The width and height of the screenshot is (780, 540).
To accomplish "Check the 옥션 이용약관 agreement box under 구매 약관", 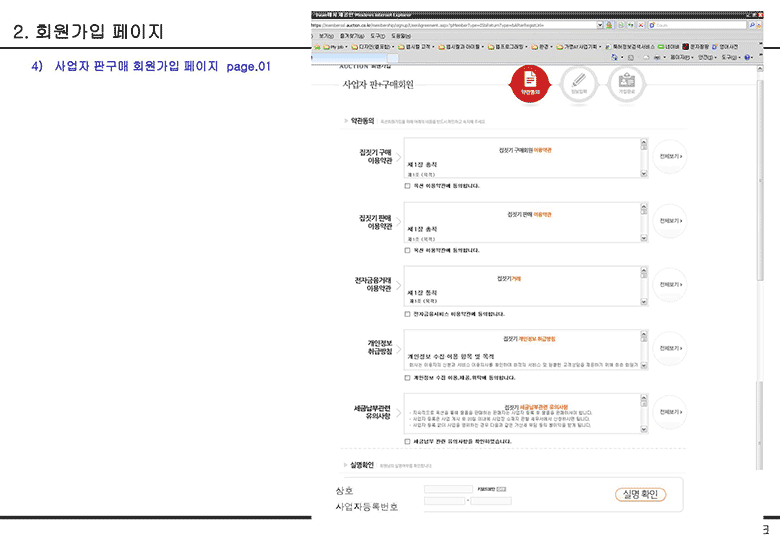I will click(407, 185).
